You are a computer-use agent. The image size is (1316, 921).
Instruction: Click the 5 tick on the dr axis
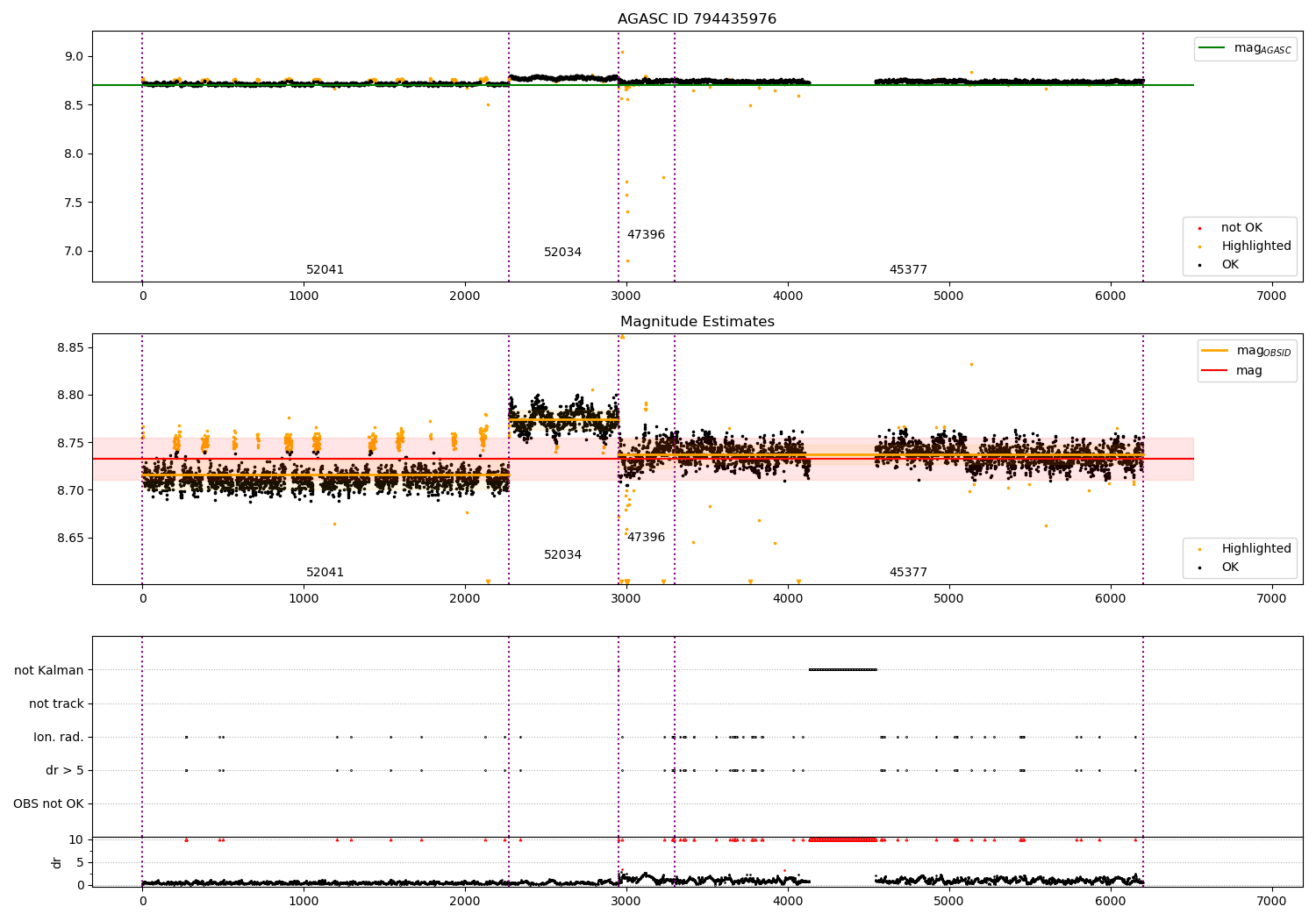pyautogui.click(x=80, y=862)
